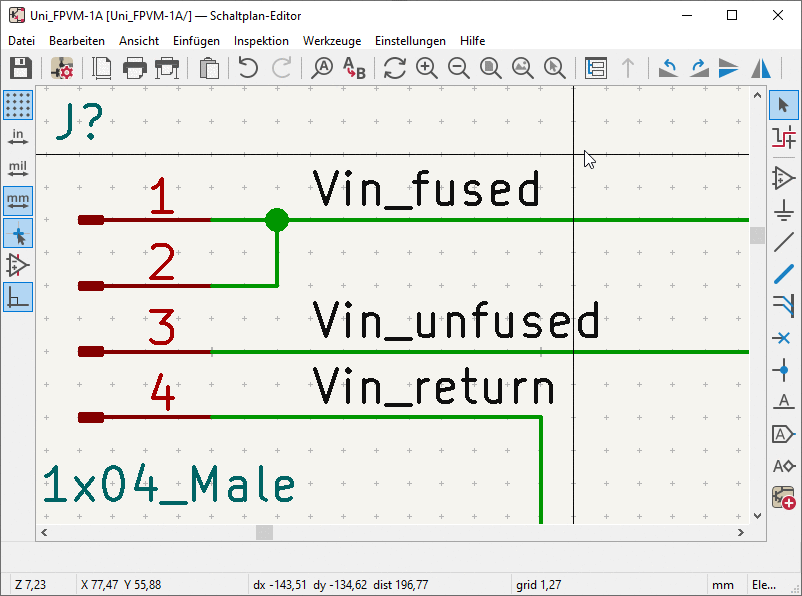The image size is (802, 596).
Task: Click the Vin_fused net label
Action: 426,189
